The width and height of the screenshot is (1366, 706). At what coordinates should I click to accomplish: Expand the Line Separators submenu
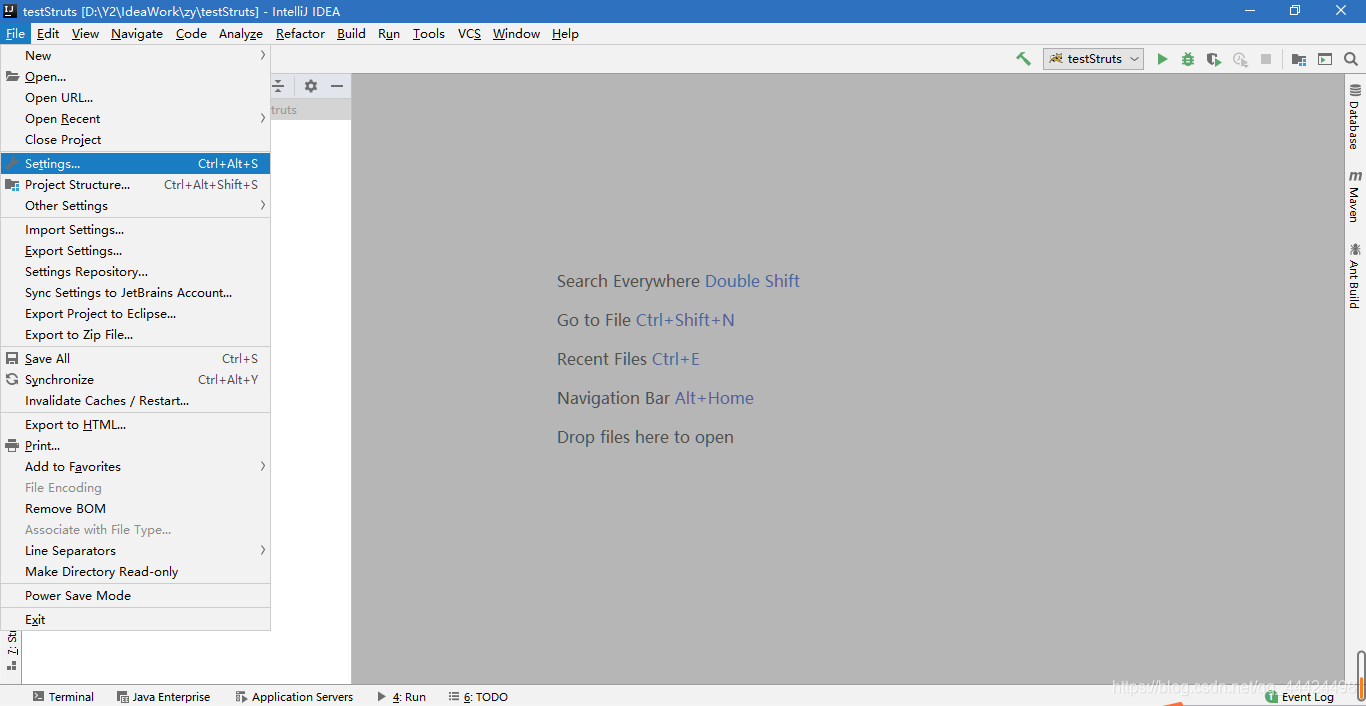[x=135, y=551]
